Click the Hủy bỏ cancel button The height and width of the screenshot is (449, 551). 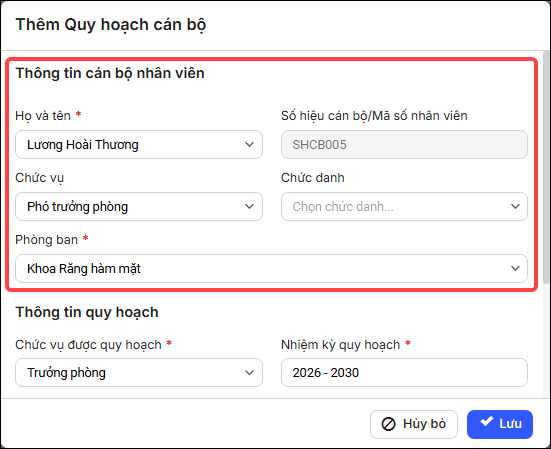[x=414, y=424]
